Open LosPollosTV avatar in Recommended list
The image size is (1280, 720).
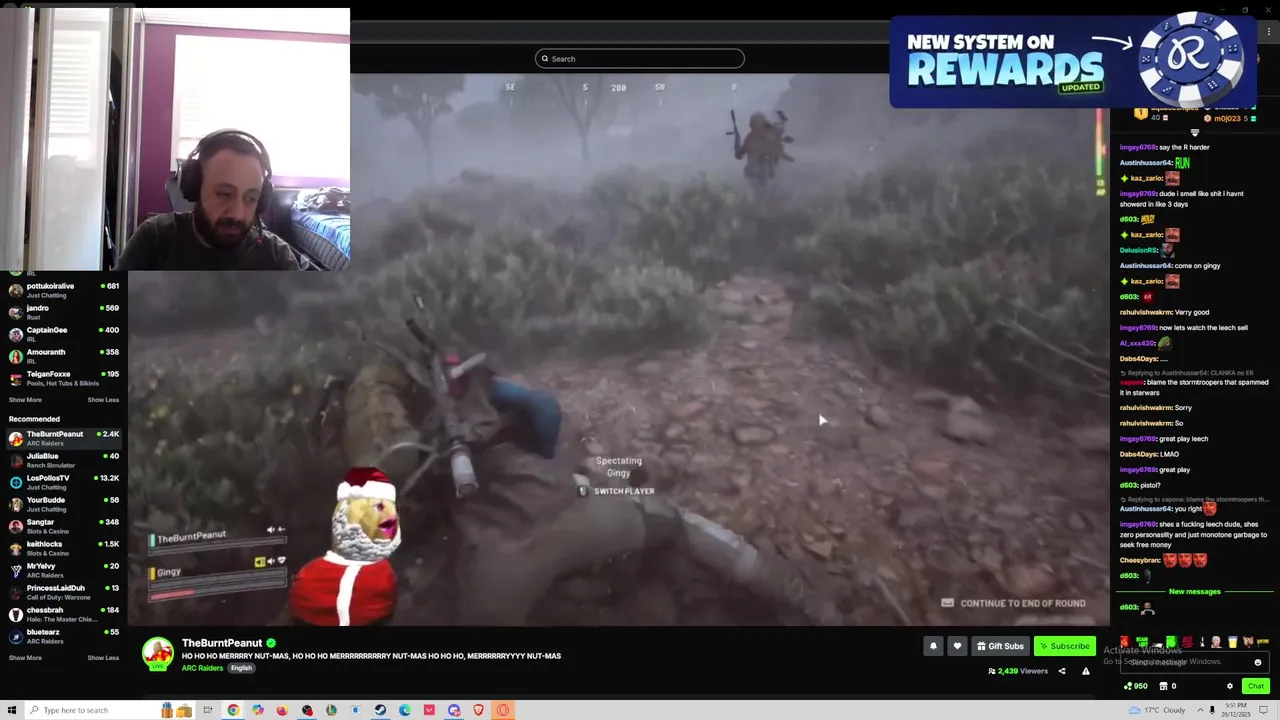16,482
